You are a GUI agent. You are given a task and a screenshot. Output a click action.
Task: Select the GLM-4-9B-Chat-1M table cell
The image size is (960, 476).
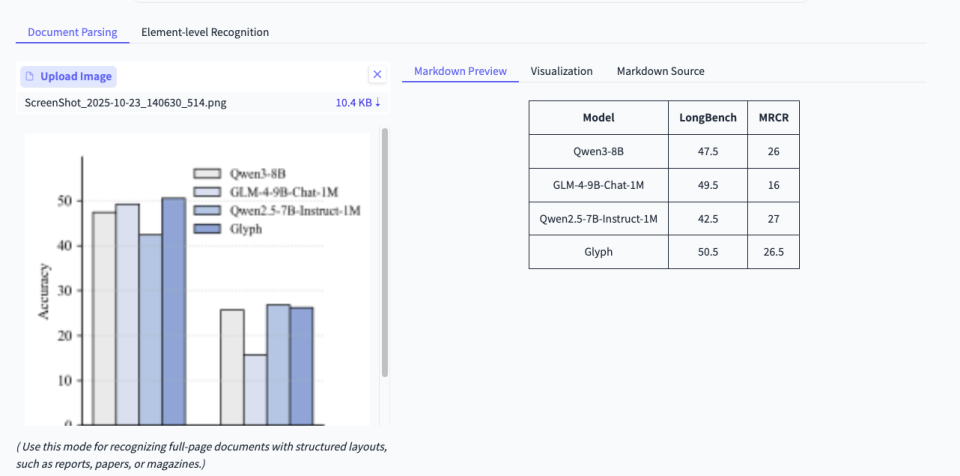click(598, 185)
